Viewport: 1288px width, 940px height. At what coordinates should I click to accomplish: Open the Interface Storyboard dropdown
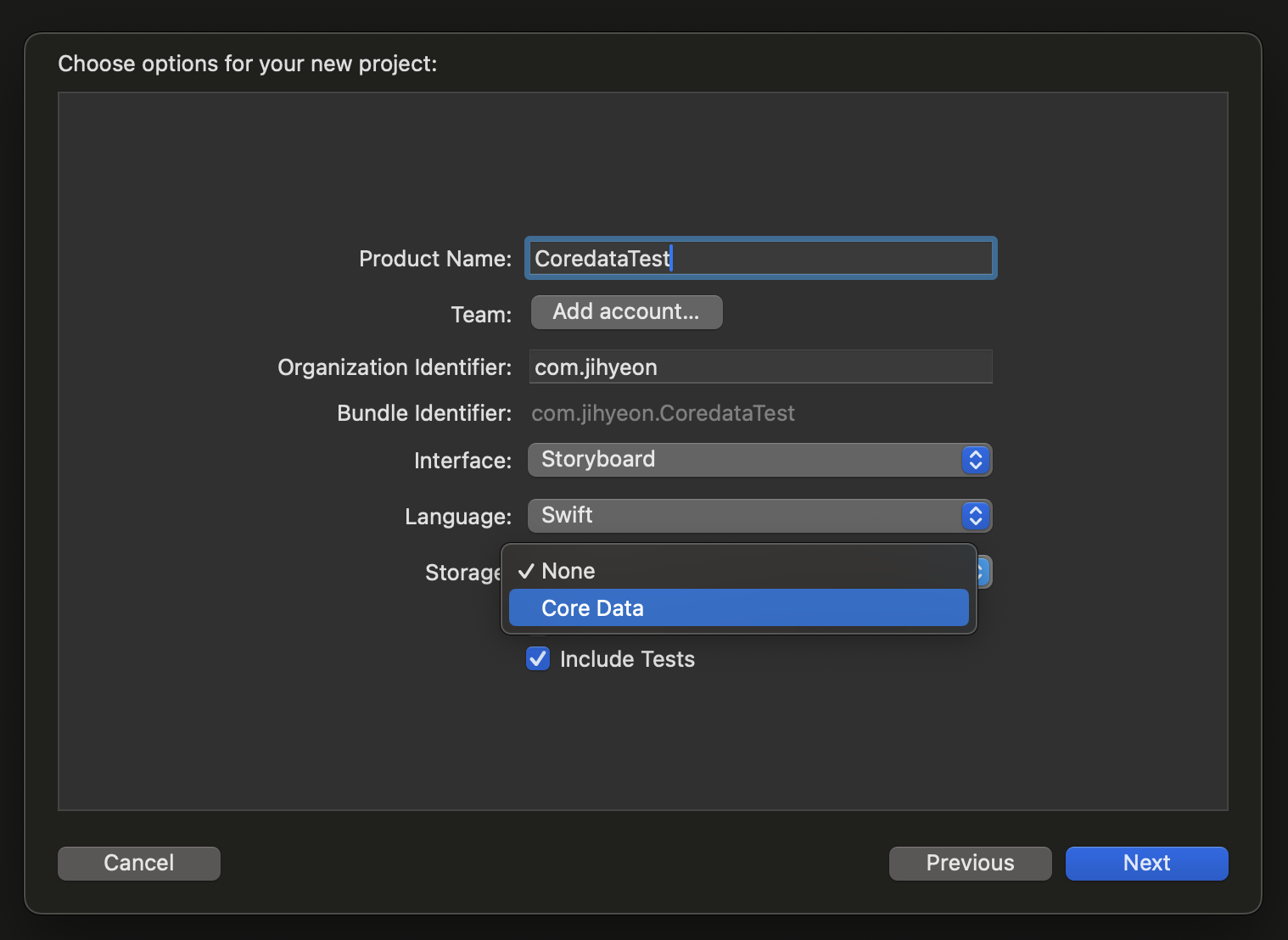(760, 460)
